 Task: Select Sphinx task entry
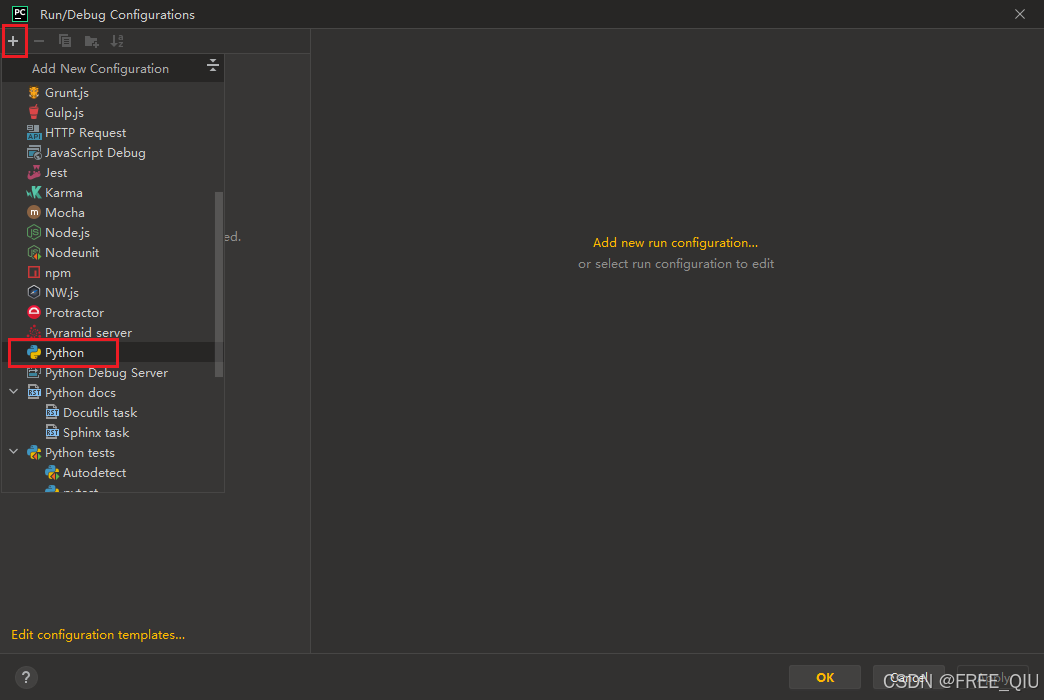coord(96,432)
